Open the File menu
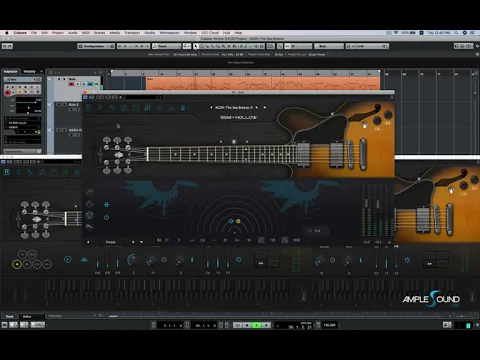This screenshot has width=480, height=360. tap(34, 33)
